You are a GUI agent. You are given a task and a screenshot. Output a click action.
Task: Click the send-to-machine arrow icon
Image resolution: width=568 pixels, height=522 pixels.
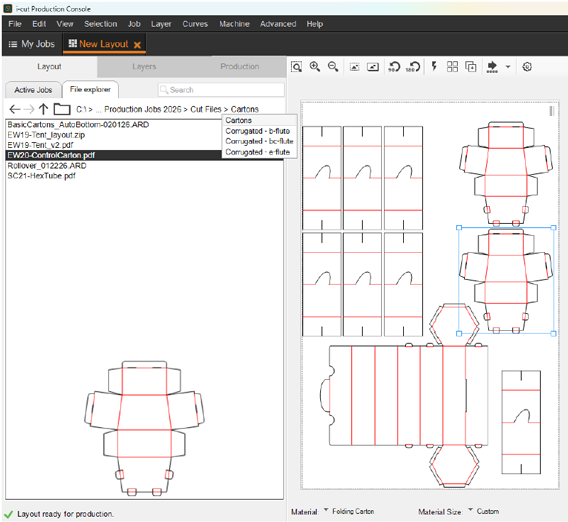(492, 67)
